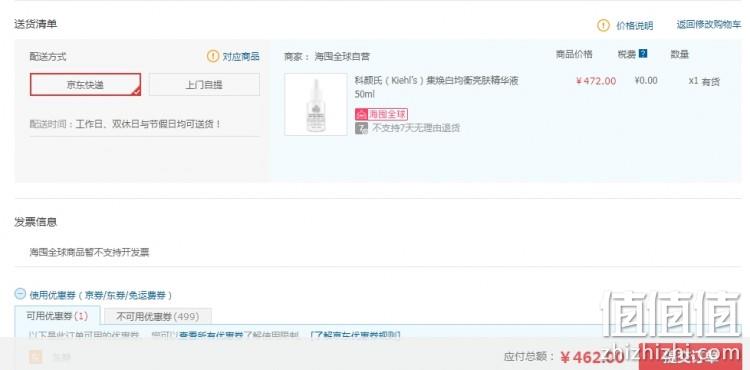Click the ¥0.00 tax value

click(x=646, y=80)
